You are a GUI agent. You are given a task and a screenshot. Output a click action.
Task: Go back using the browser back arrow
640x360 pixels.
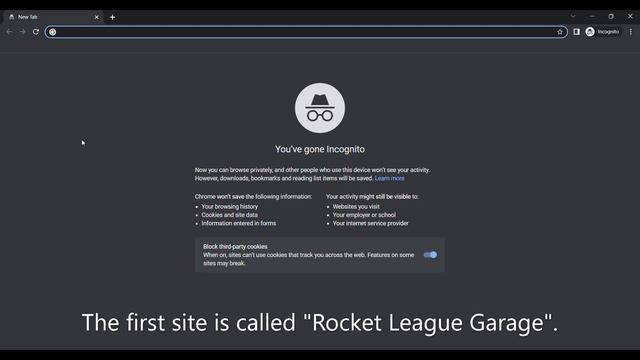(9, 32)
